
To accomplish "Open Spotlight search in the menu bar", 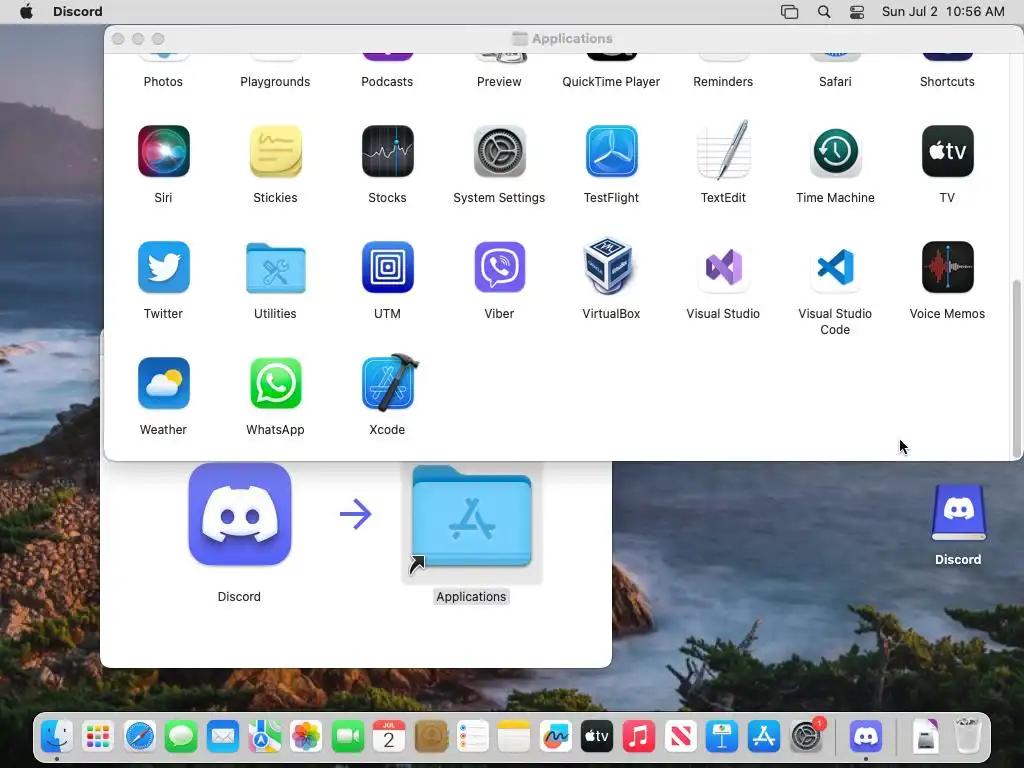I will (x=824, y=12).
